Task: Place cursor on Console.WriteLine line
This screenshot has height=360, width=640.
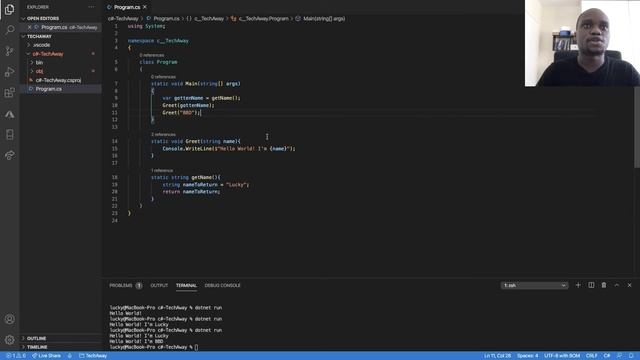Action: (x=229, y=149)
